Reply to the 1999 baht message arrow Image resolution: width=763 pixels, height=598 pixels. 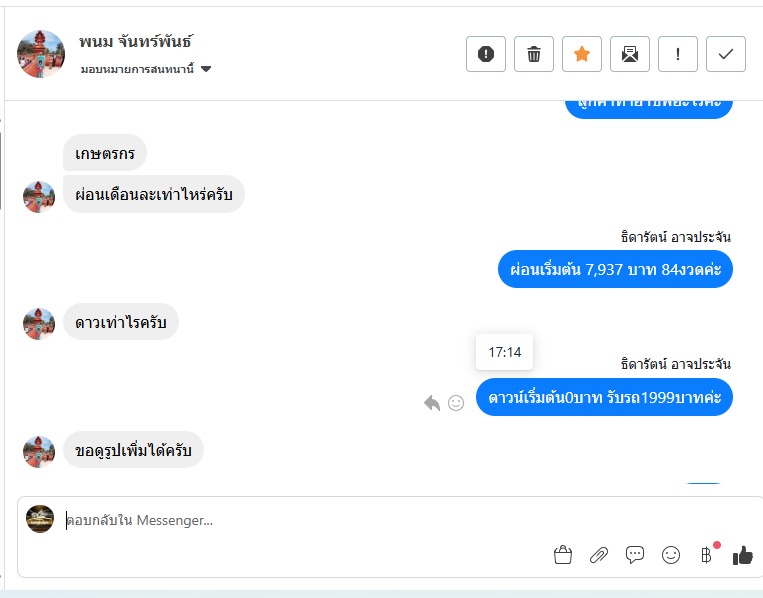point(432,403)
